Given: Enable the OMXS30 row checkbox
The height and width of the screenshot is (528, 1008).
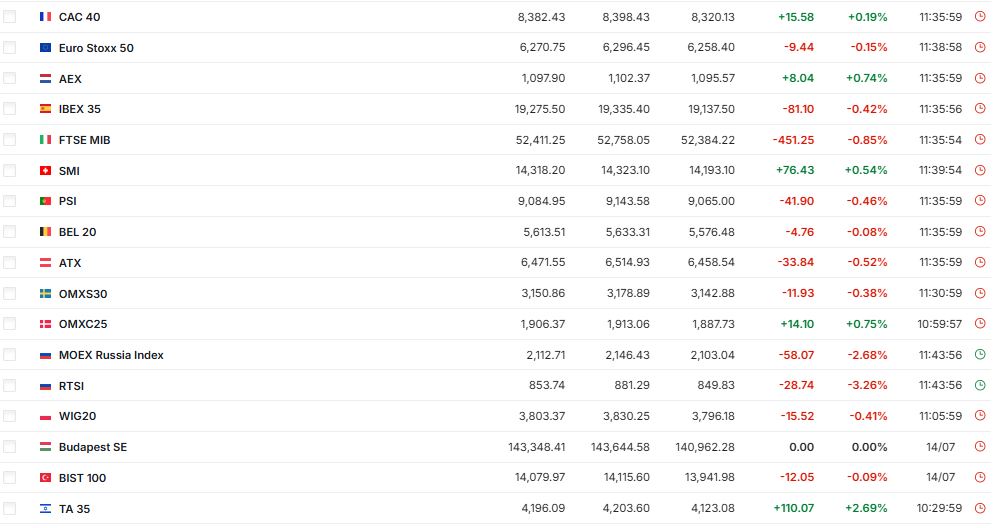Looking at the screenshot, I should (x=10, y=293).
